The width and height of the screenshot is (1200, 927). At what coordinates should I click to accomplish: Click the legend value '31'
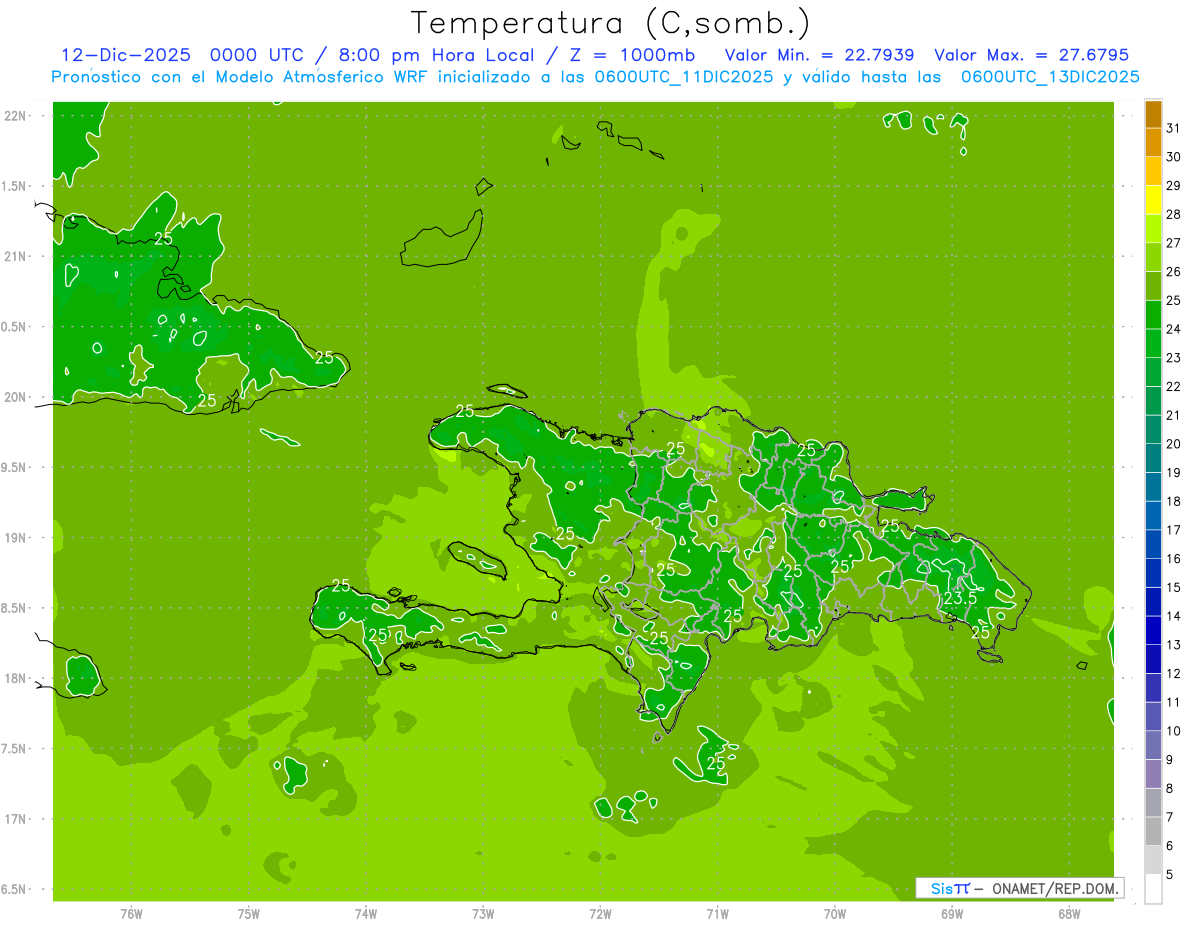click(x=1174, y=128)
